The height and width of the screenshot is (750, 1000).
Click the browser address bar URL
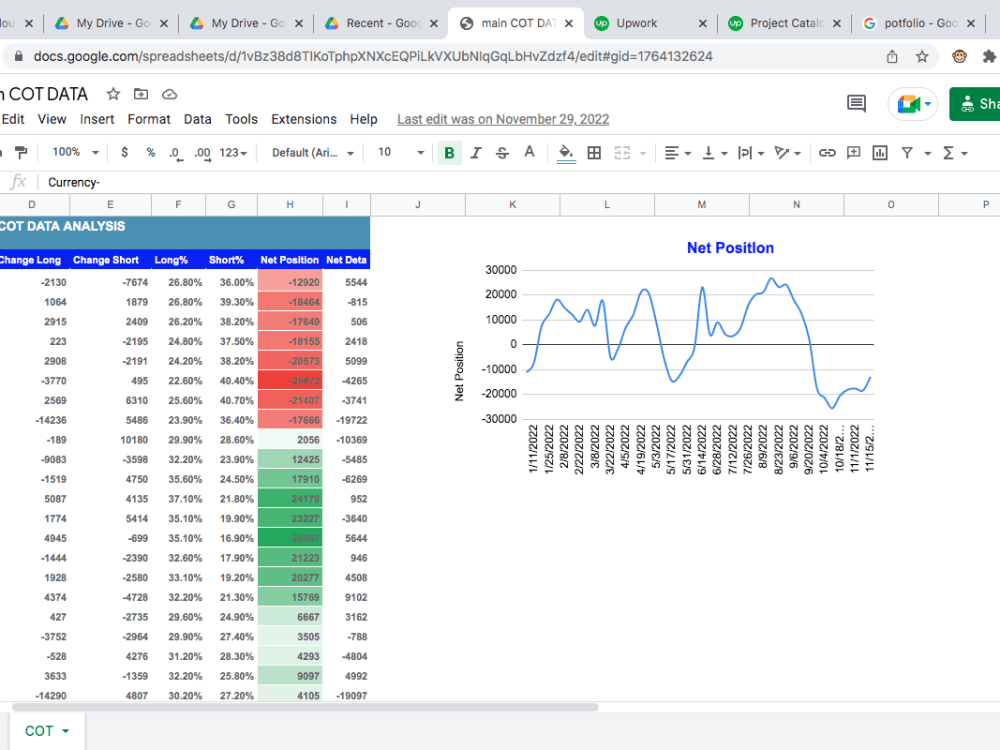[373, 57]
